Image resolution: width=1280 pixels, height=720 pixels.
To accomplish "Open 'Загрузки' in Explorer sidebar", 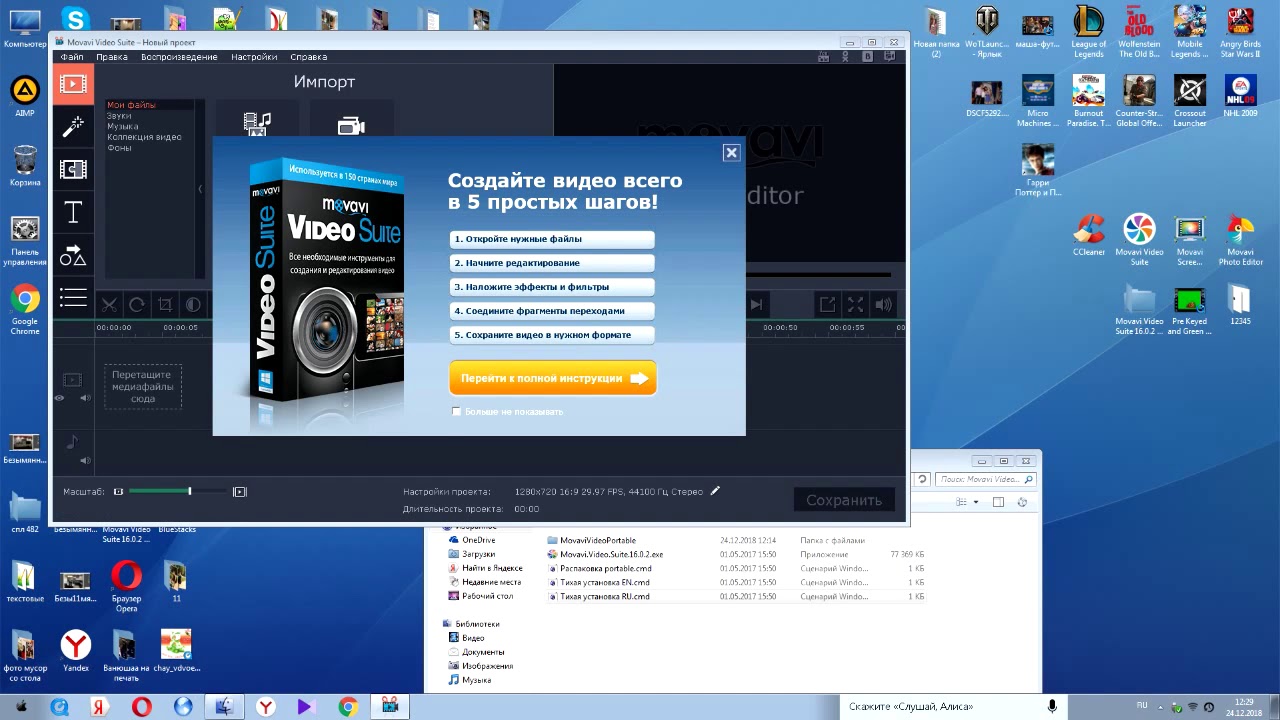I will pyautogui.click(x=471, y=554).
